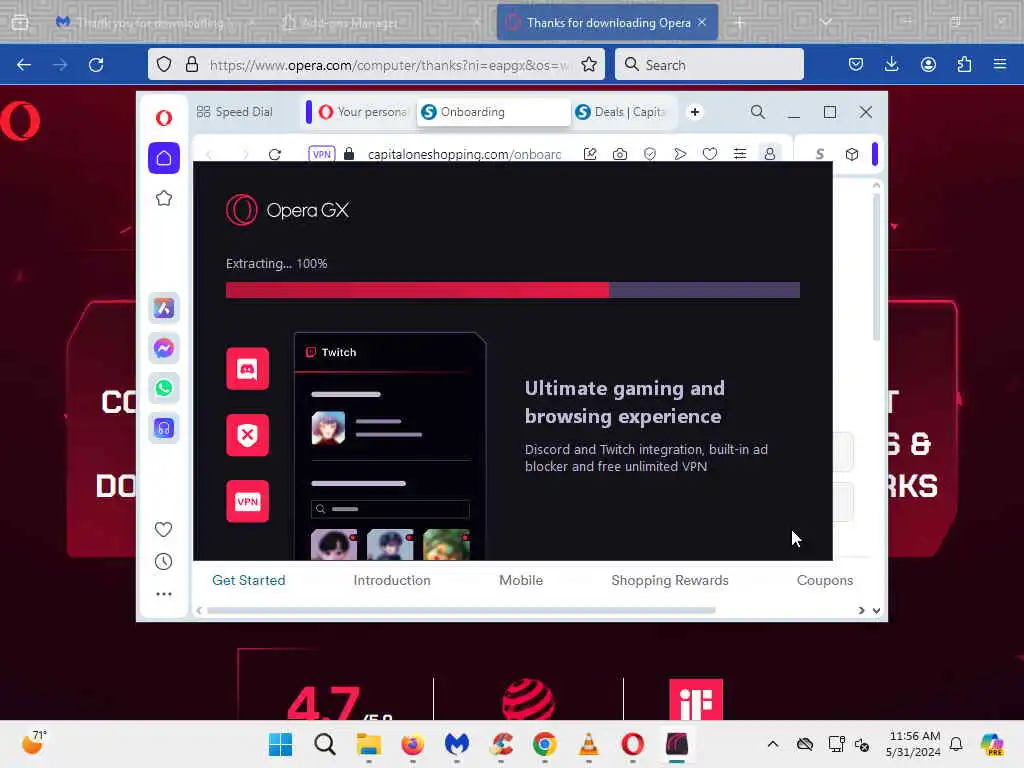Open the Bookmarks star in the Opera sidebar
This screenshot has width=1024, height=768.
tap(164, 198)
